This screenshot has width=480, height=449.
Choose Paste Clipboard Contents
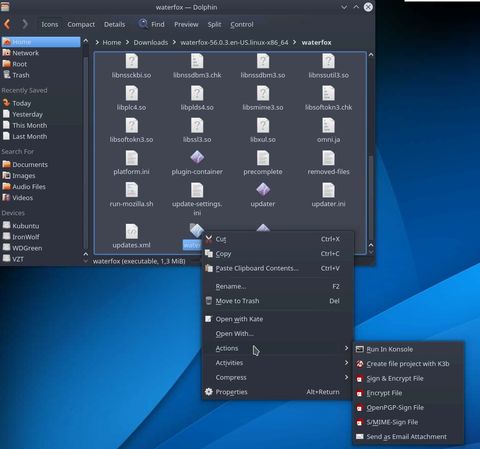click(278, 268)
